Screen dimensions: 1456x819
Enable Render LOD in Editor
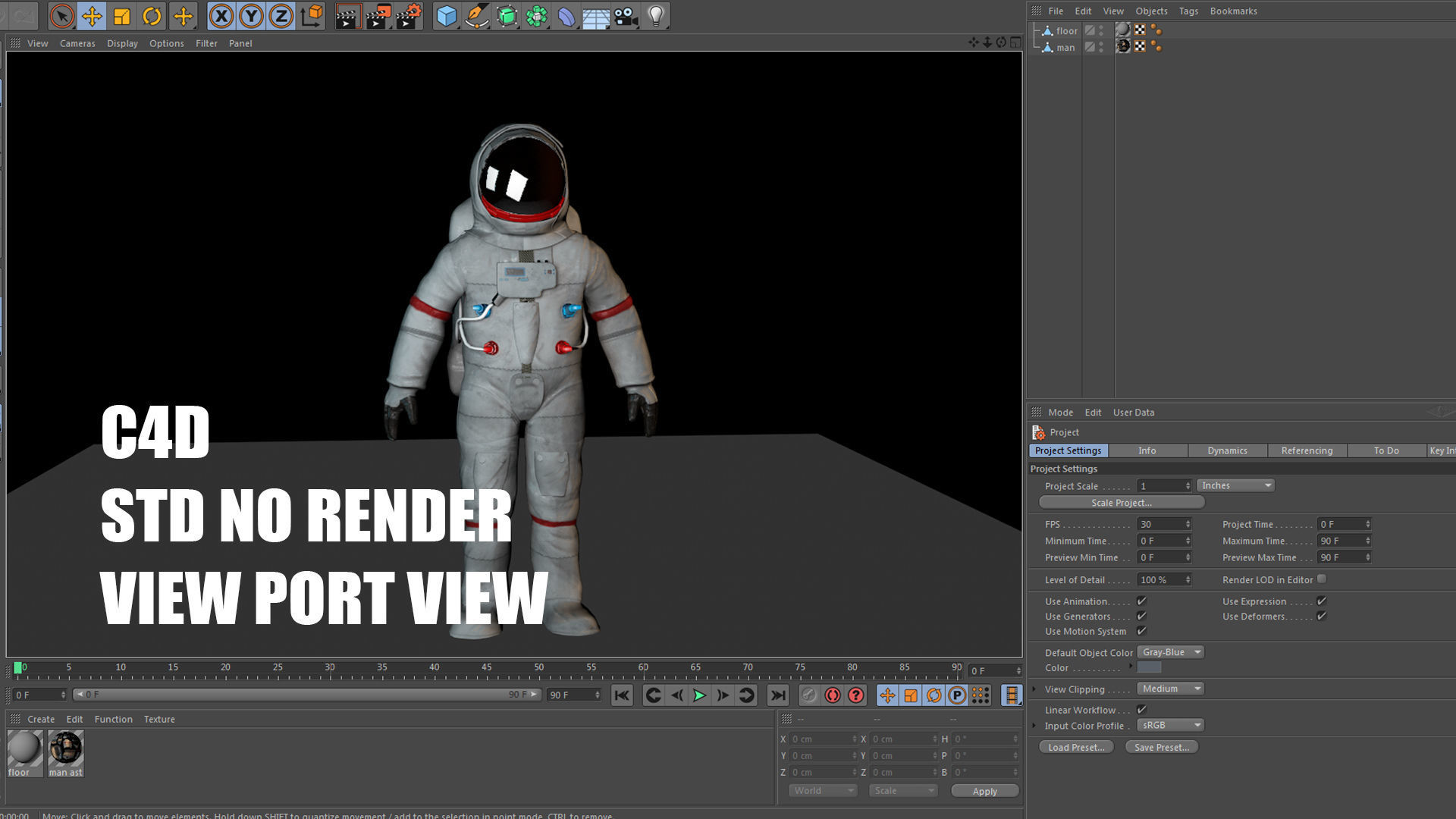(1322, 579)
